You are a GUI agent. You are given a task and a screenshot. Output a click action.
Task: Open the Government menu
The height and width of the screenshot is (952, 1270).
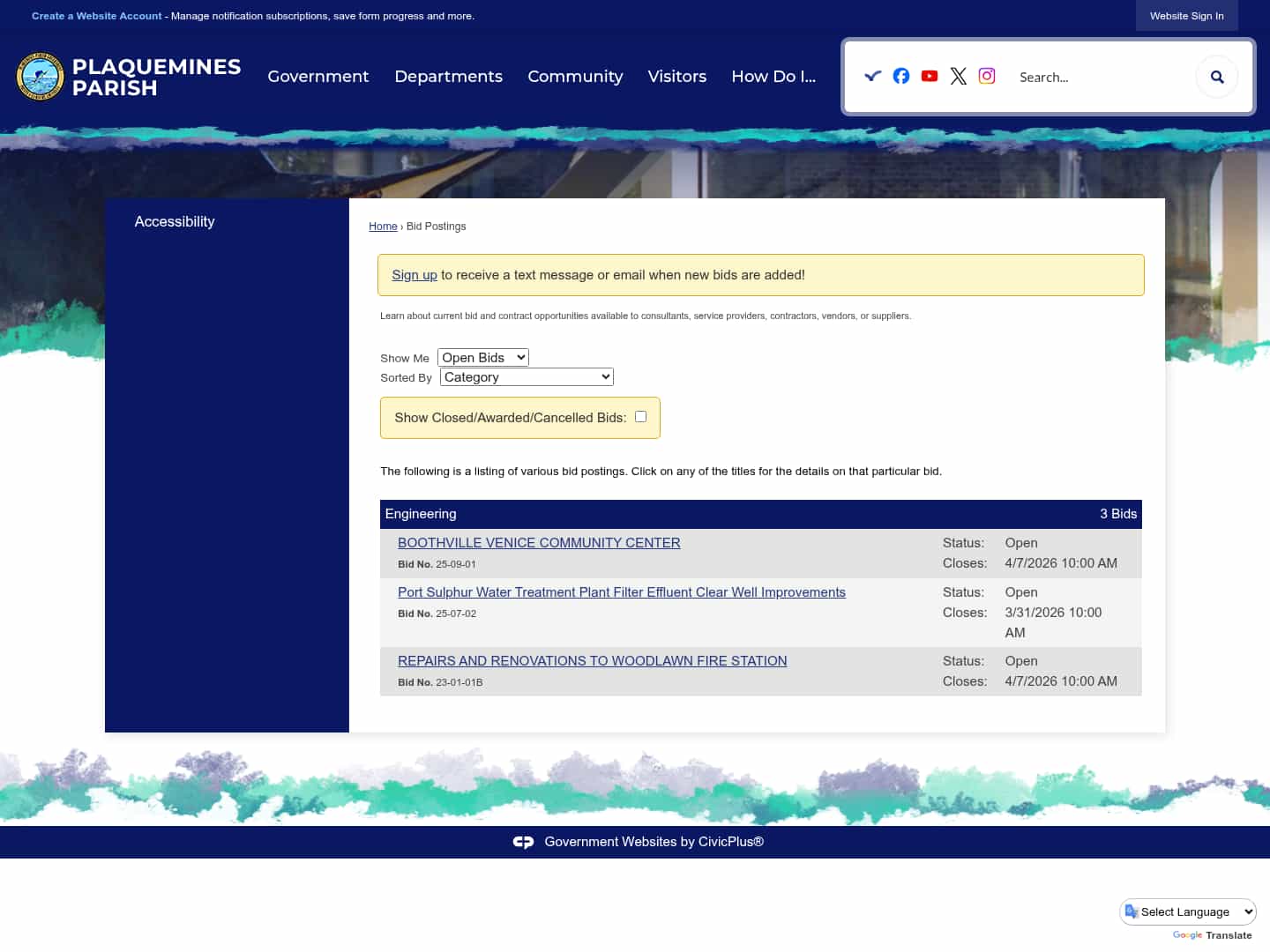(317, 77)
